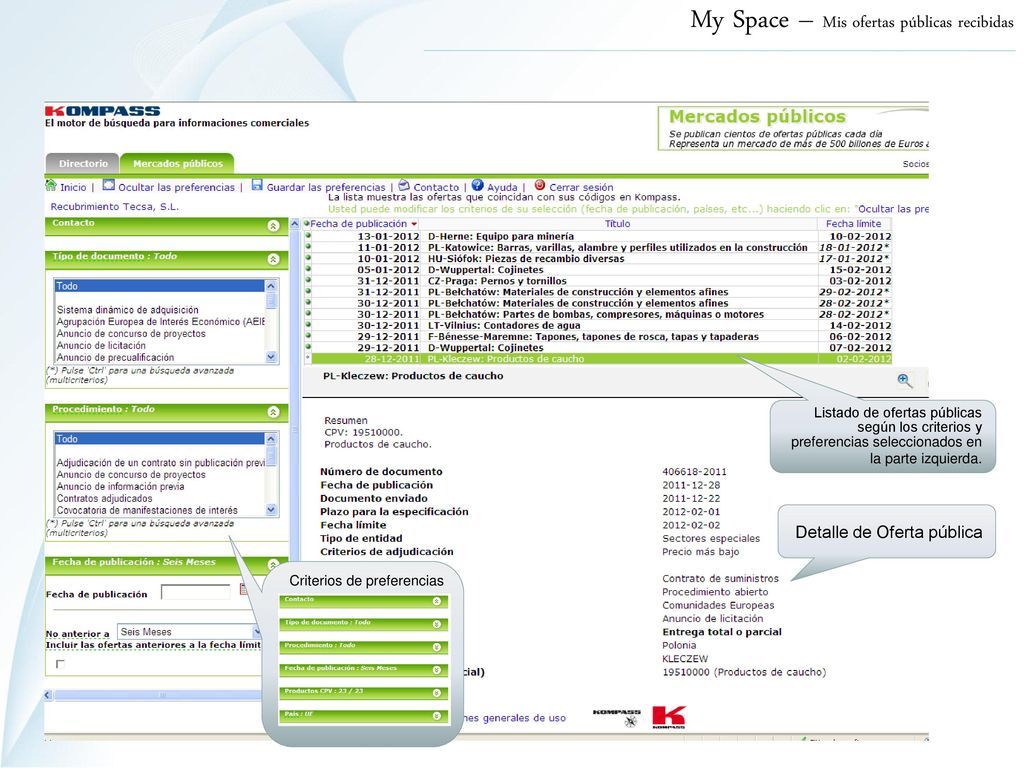The height and width of the screenshot is (768, 1024).
Task: Click company name Recubrimiento Tecsa, S.L.
Action: click(x=114, y=206)
